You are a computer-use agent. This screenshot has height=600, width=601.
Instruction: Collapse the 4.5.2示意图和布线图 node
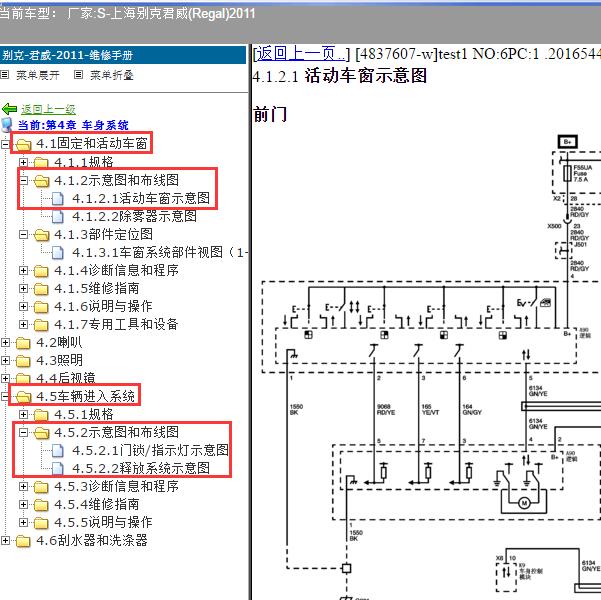click(x=23, y=433)
